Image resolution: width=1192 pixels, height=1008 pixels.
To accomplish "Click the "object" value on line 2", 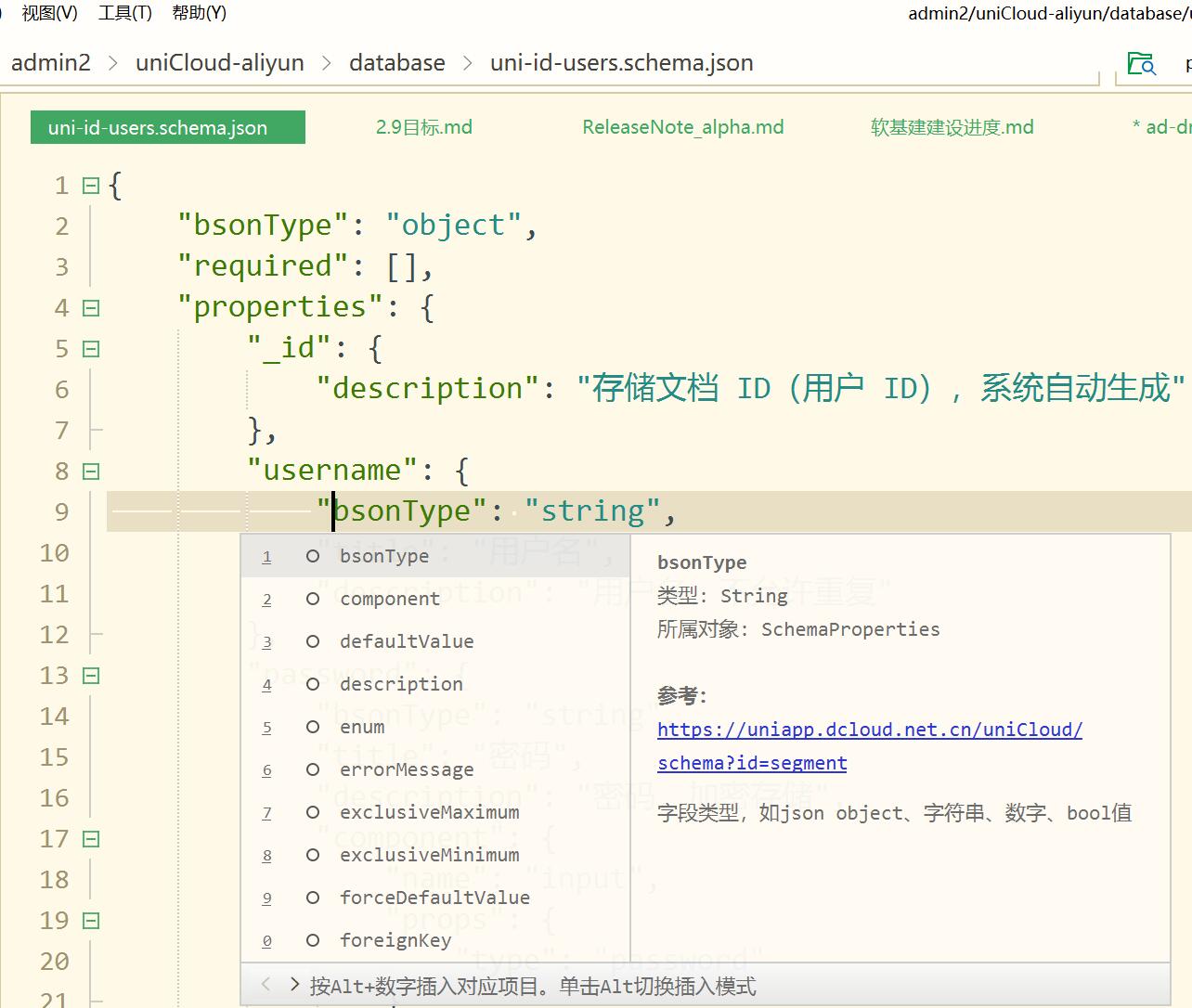I will pos(454,226).
